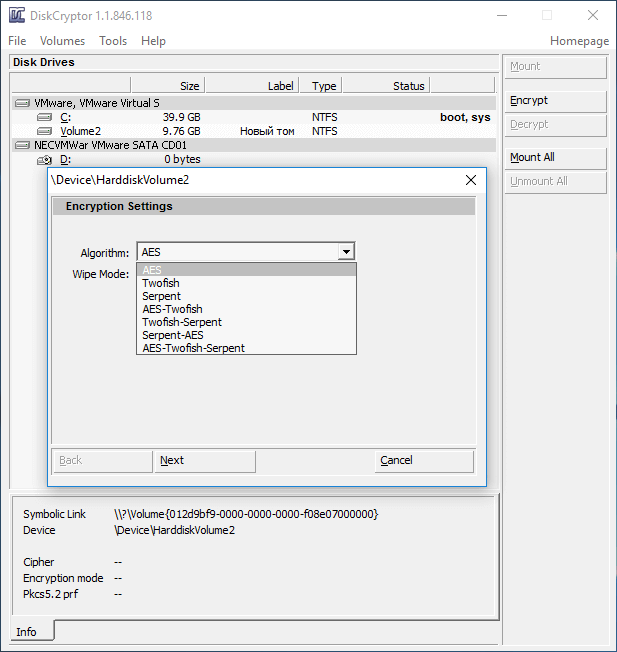Click the Unmount All button
The width and height of the screenshot is (617, 652).
coord(556,182)
